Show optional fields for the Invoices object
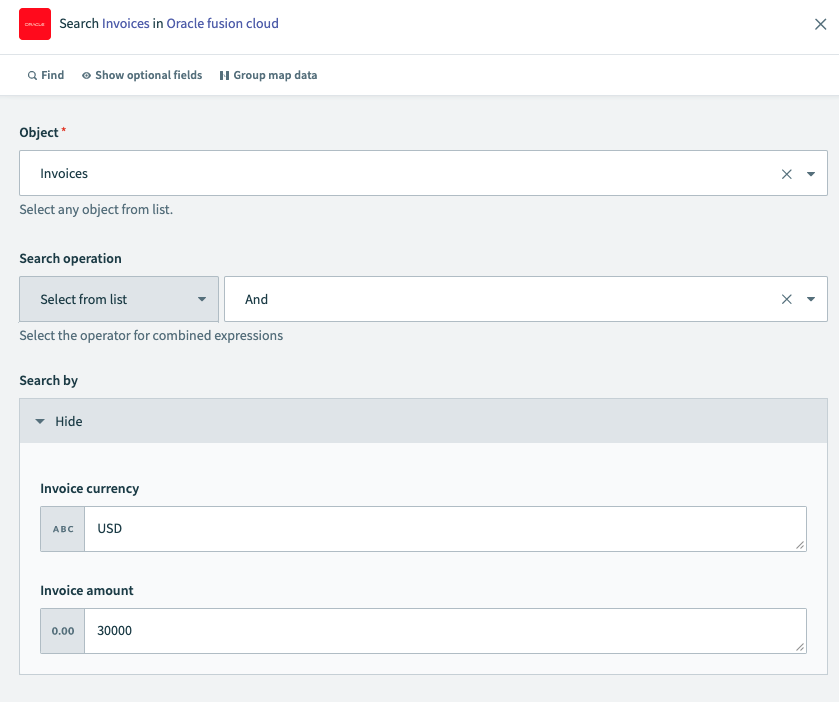The width and height of the screenshot is (839, 702). coord(147,74)
